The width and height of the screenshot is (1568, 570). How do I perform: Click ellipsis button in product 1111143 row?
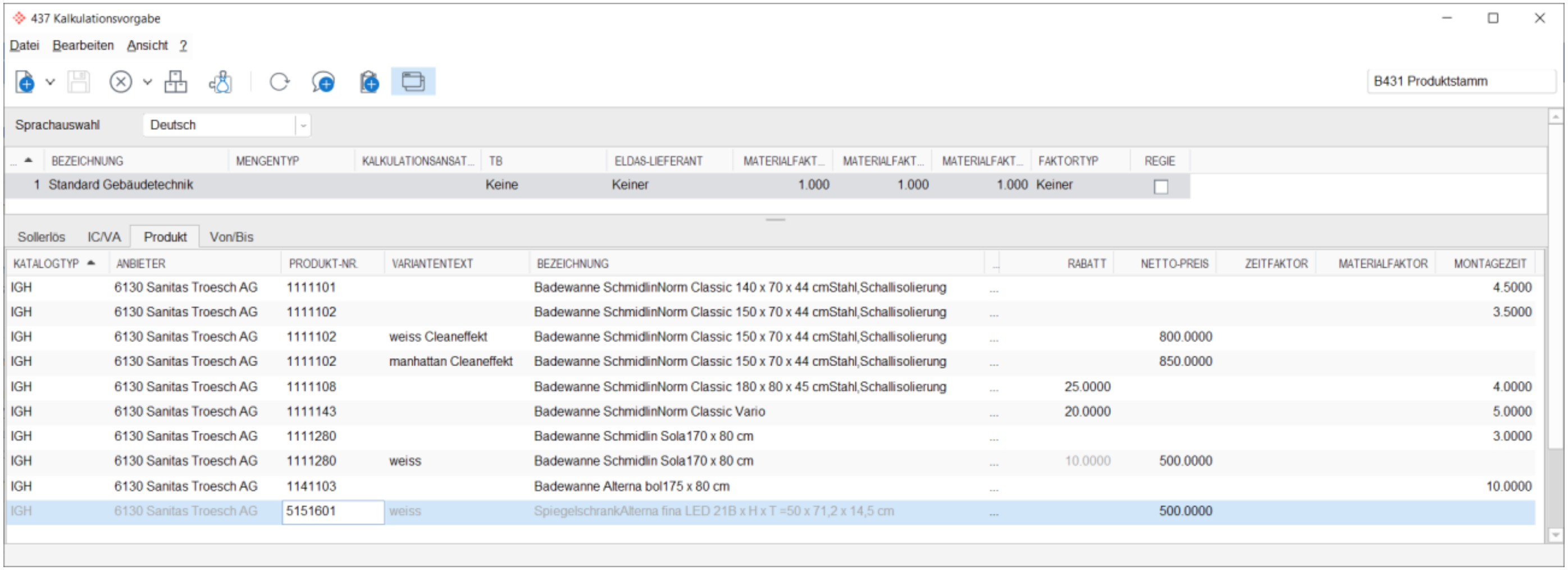click(993, 413)
